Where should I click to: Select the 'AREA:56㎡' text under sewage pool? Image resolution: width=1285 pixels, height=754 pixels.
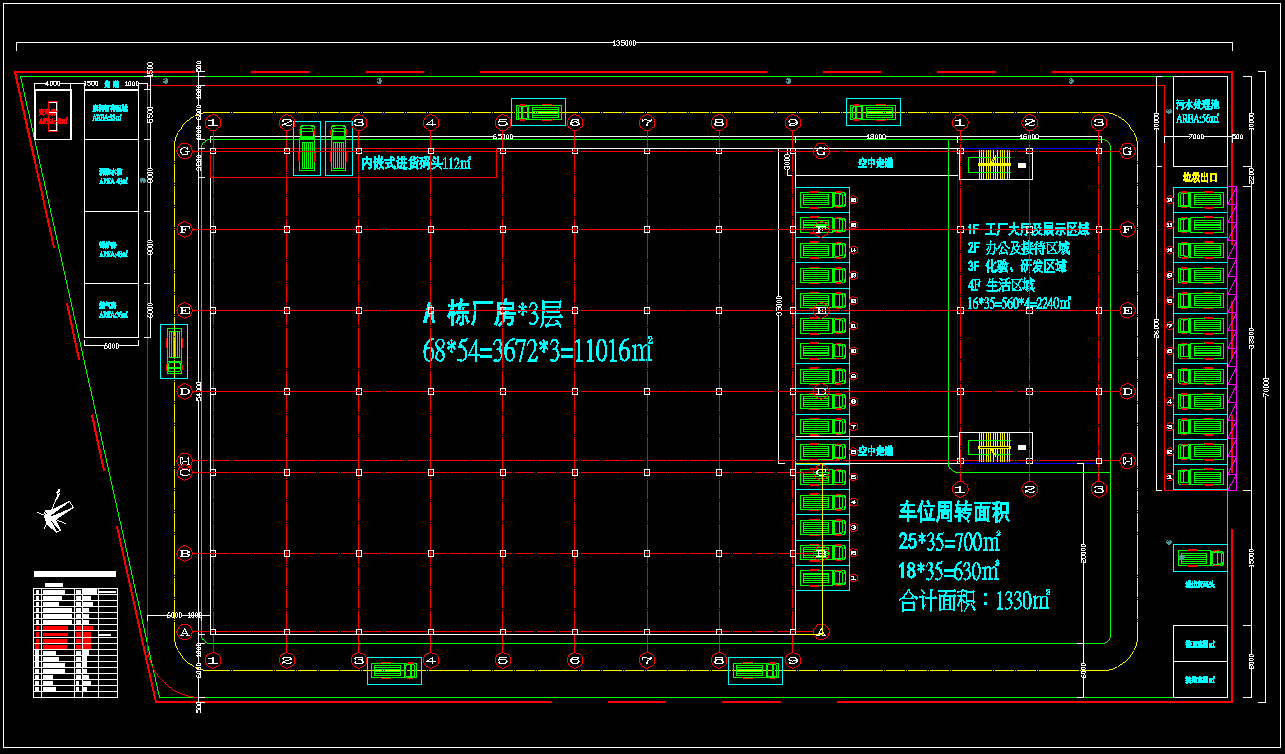(x=1197, y=118)
